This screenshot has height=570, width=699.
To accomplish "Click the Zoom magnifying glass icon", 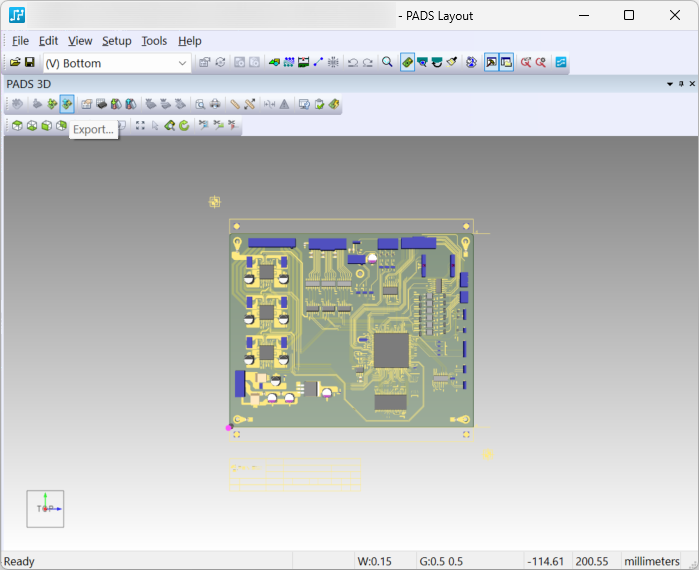I will click(387, 62).
